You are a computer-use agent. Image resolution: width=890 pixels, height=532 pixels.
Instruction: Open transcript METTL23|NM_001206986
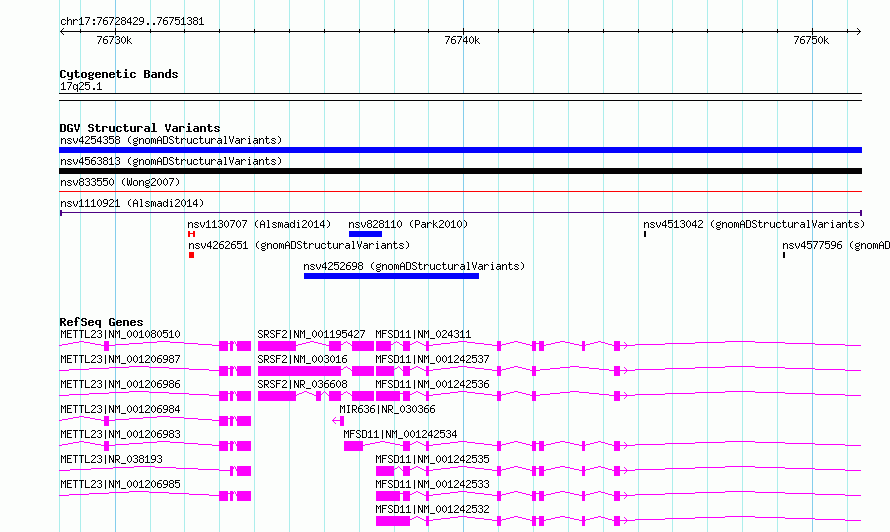click(120, 384)
